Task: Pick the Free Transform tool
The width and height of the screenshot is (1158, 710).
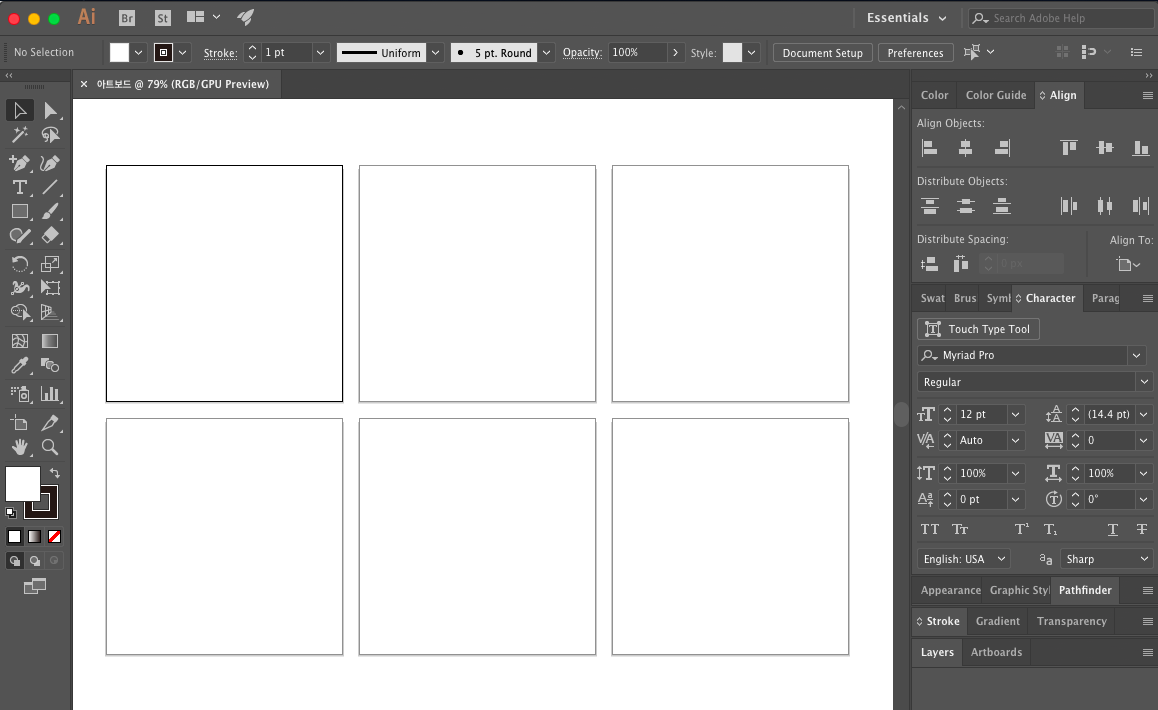Action: (50, 288)
